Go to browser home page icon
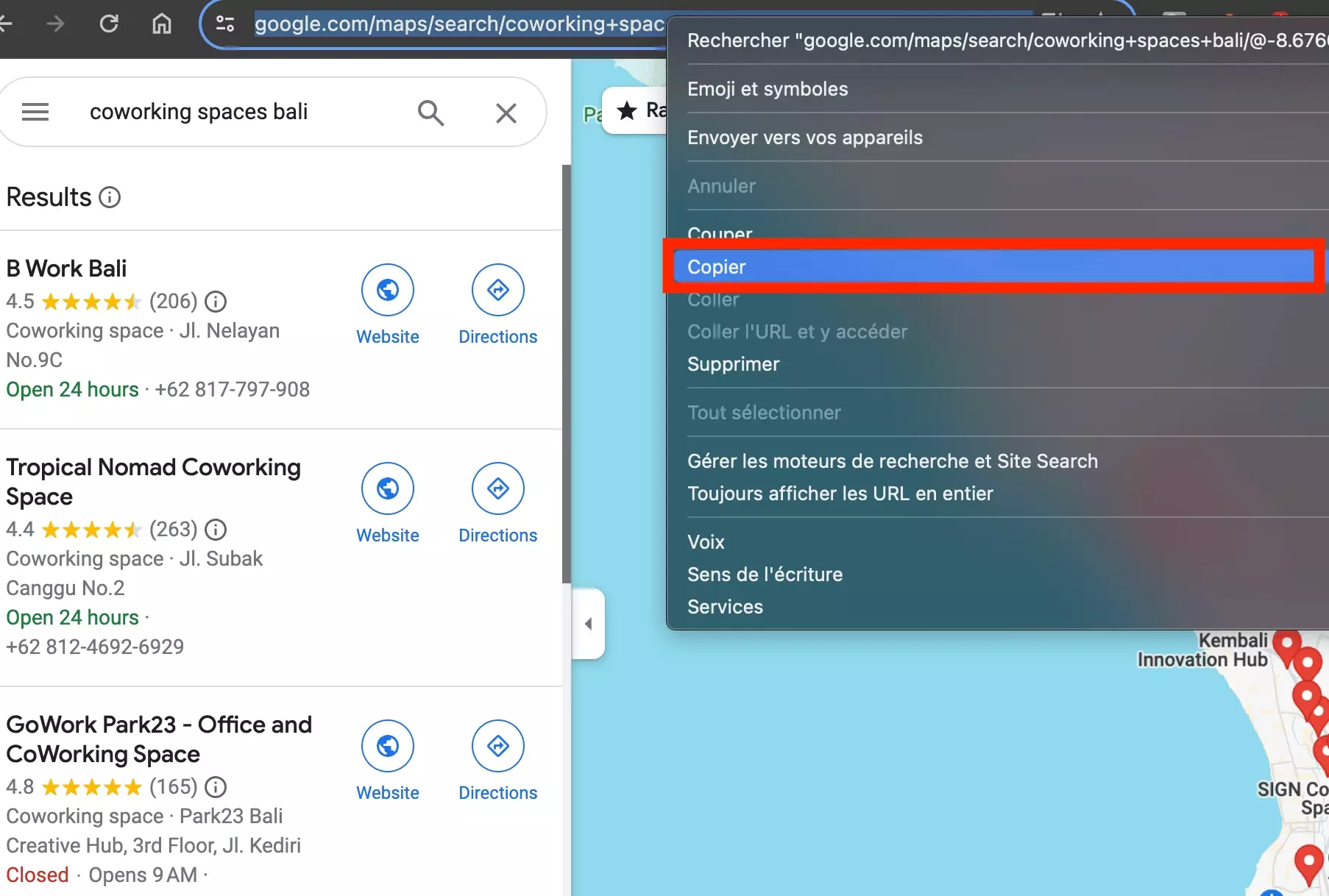The height and width of the screenshot is (896, 1329). tap(161, 24)
